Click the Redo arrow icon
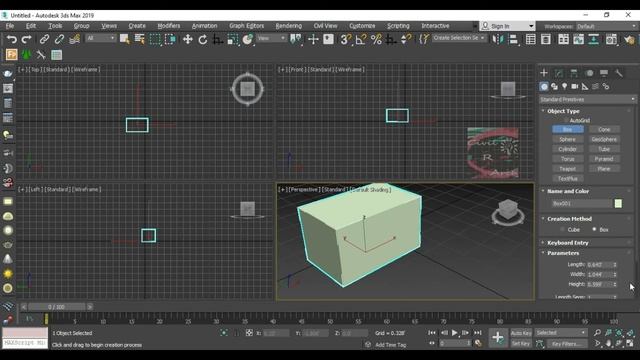Image resolution: width=640 pixels, height=360 pixels. (x=27, y=39)
